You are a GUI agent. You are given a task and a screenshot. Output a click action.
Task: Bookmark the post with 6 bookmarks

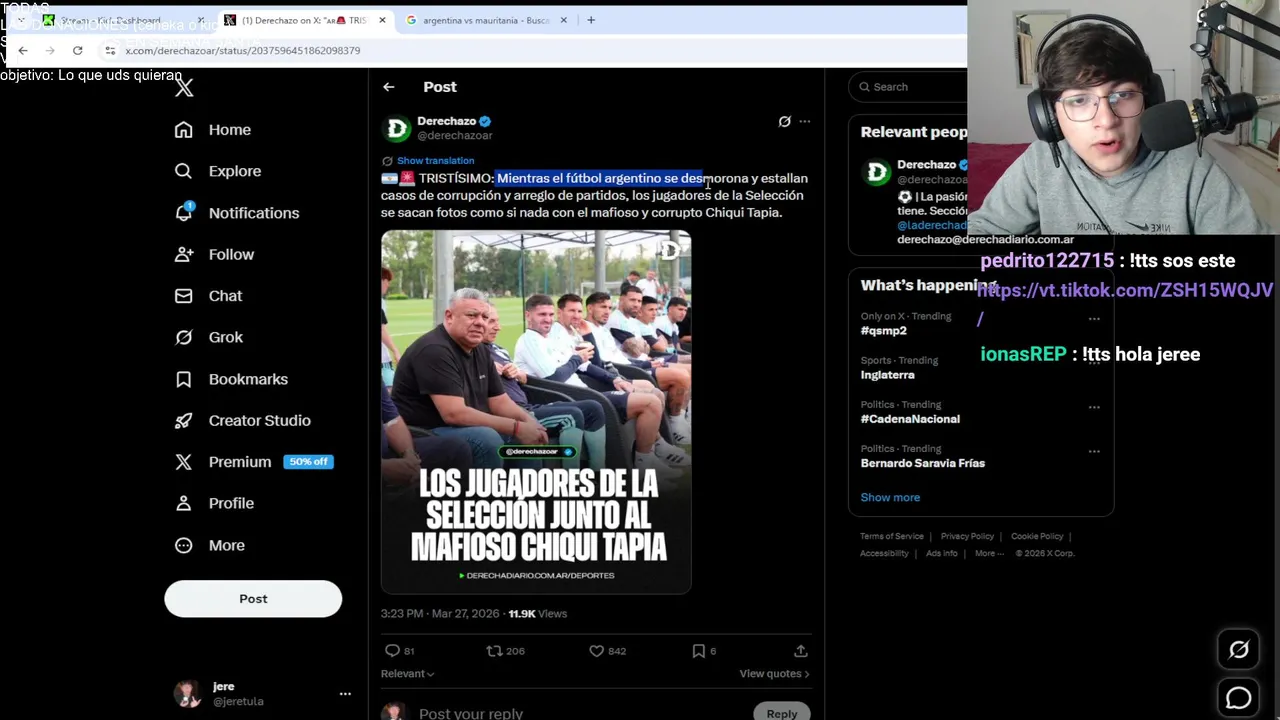point(698,651)
